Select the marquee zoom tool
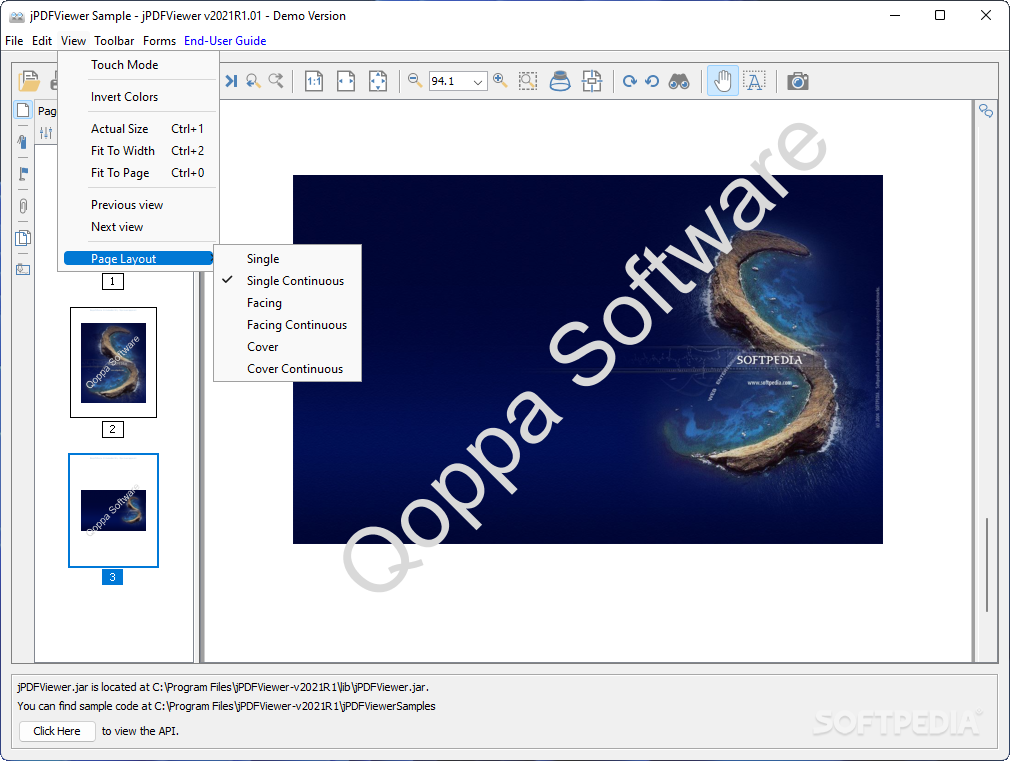The width and height of the screenshot is (1010, 761). pyautogui.click(x=528, y=81)
